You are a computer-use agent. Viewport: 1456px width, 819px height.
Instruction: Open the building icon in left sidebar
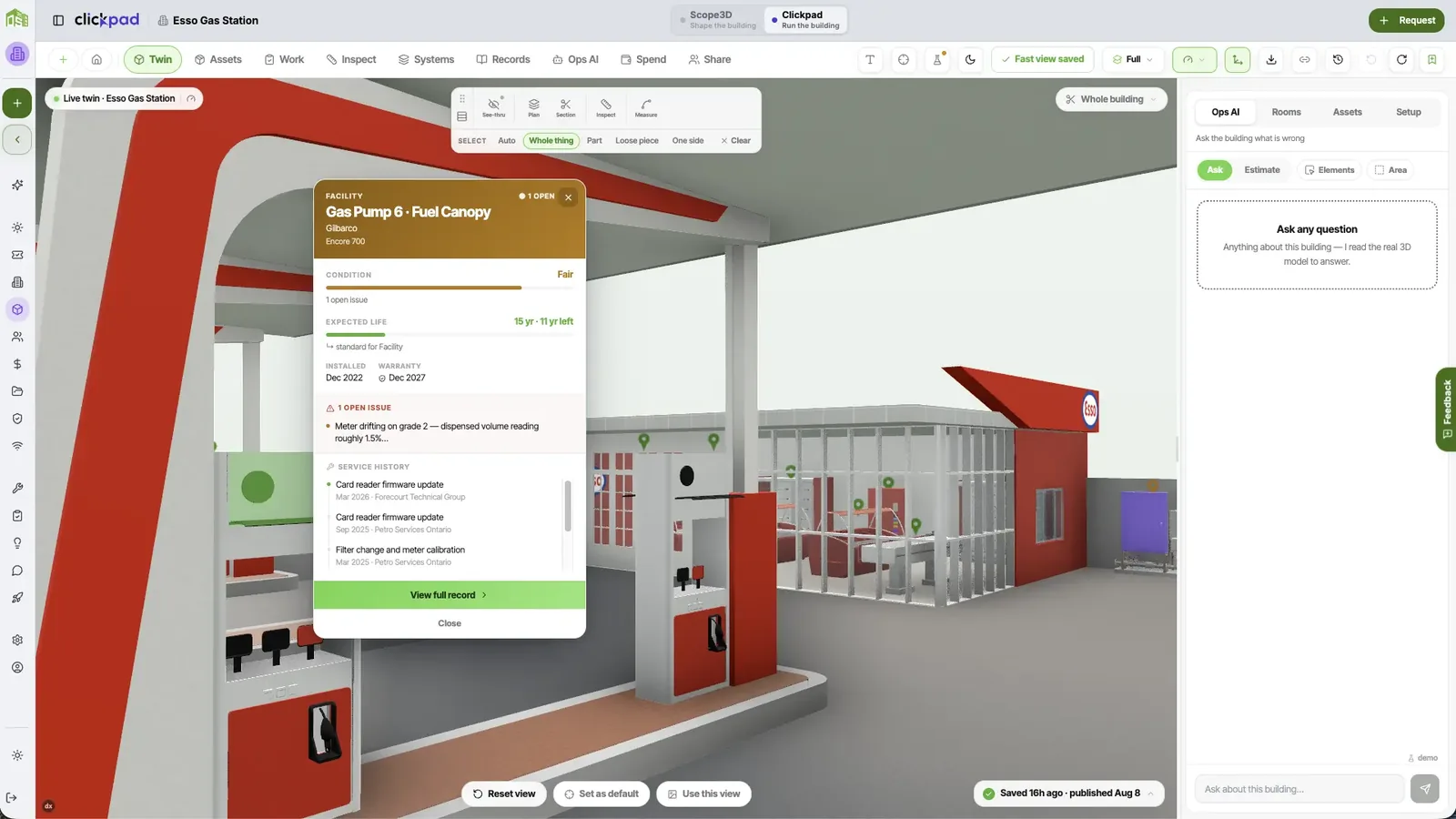tap(17, 282)
